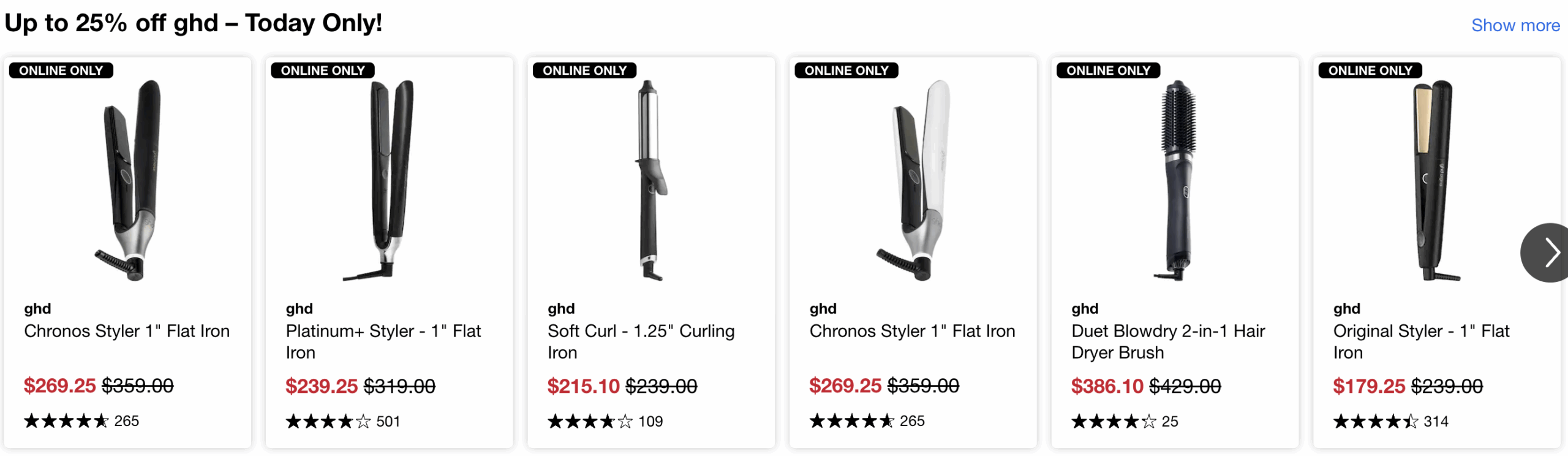
Task: Open the black Chronos Styler flat iron image
Action: [x=128, y=180]
